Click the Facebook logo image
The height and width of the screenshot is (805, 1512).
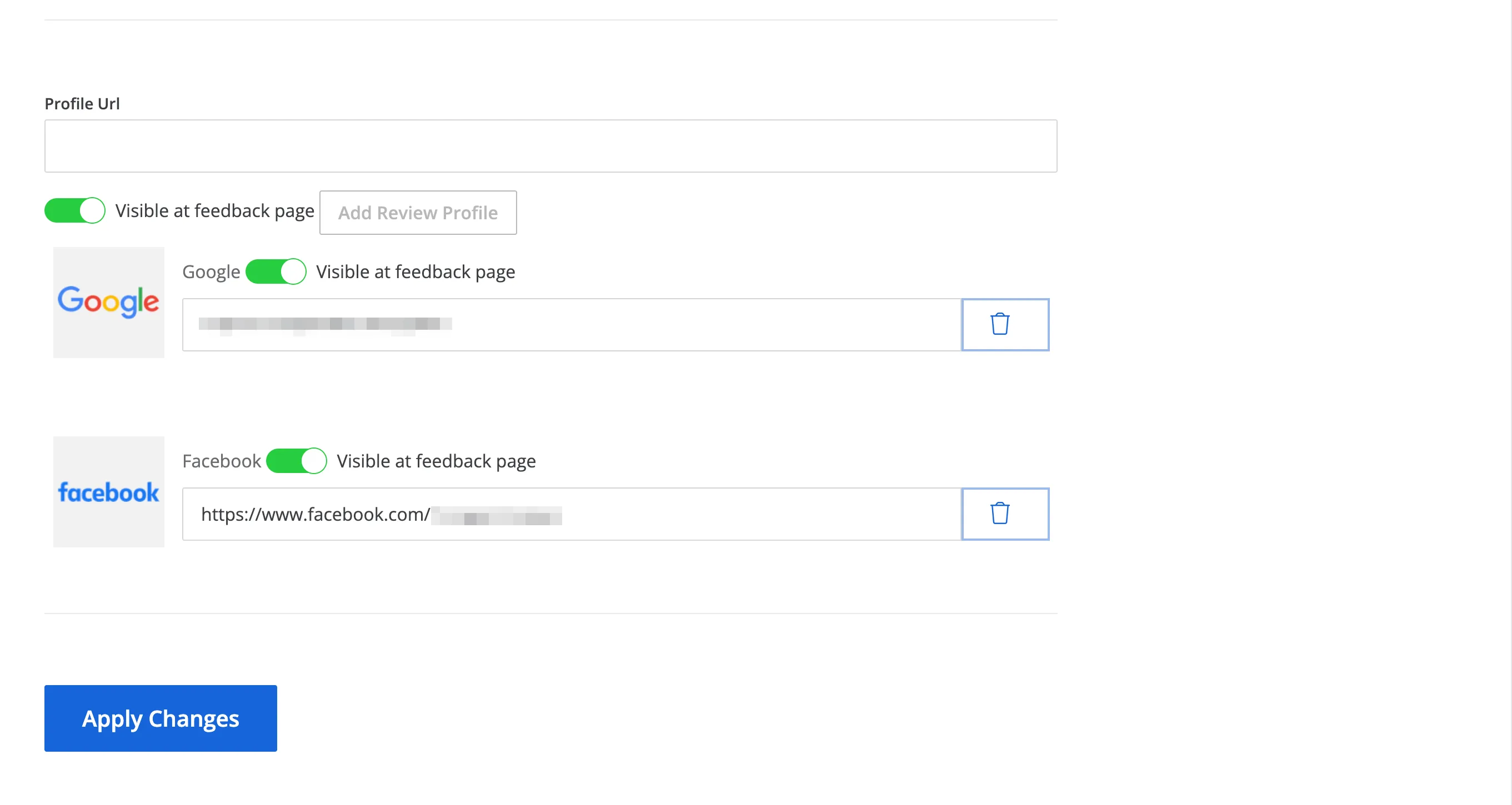click(108, 492)
